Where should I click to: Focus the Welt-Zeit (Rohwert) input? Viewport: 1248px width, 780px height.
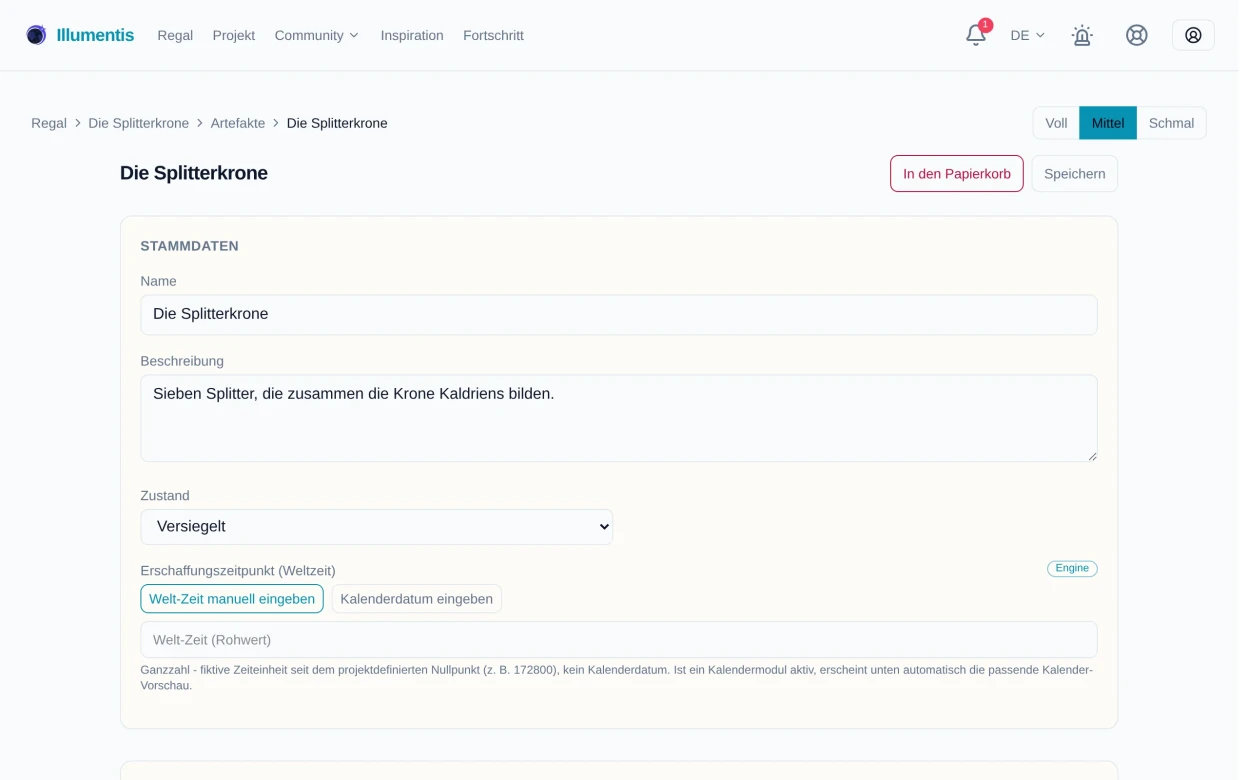(x=619, y=640)
